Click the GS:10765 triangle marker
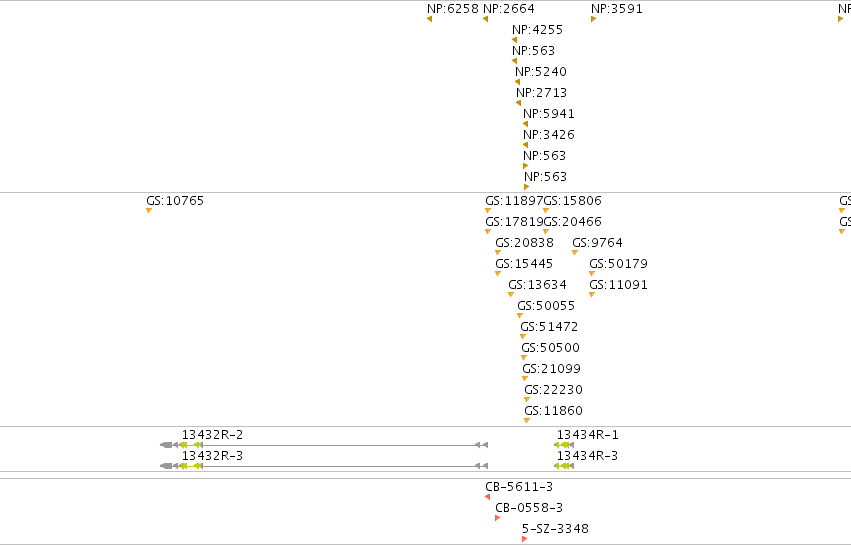Viewport: 851px width, 545px height. 149,211
